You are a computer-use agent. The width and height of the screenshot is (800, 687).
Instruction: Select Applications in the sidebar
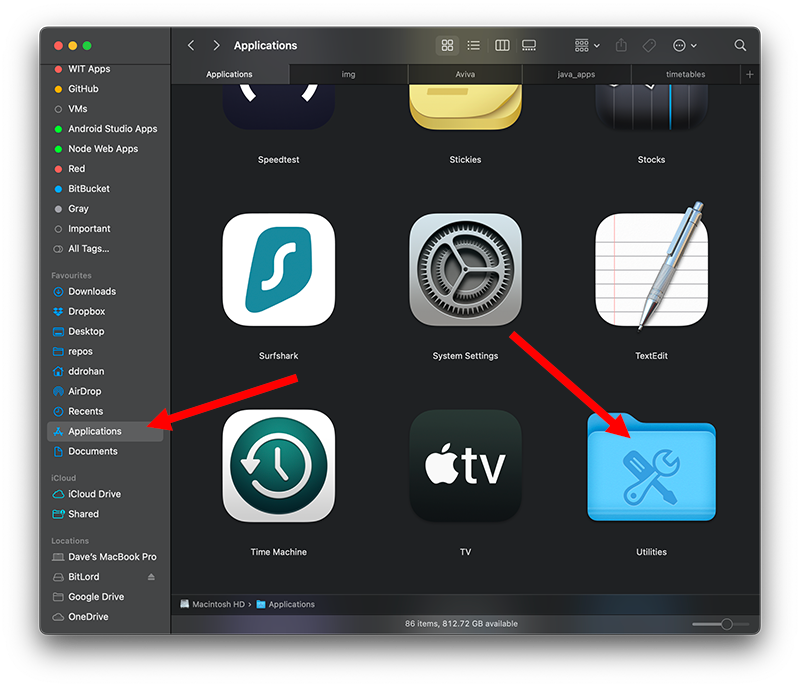pyautogui.click(x=95, y=431)
